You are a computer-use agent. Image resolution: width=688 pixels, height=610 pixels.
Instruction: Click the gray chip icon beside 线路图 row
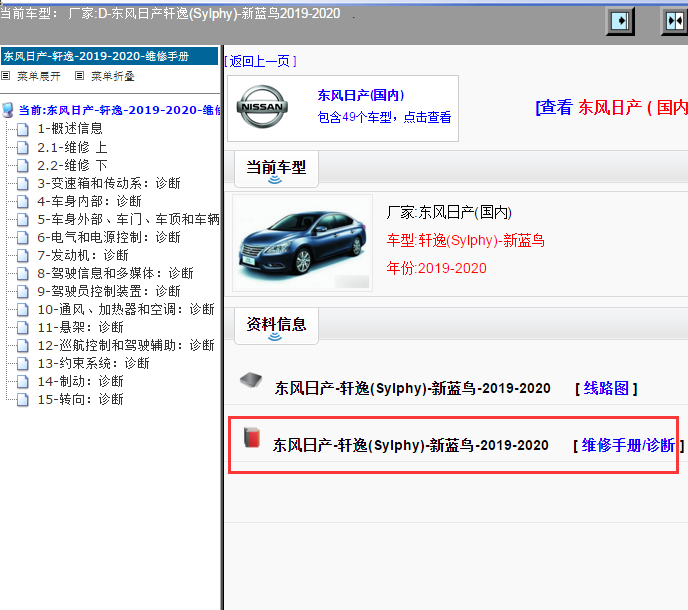point(251,380)
